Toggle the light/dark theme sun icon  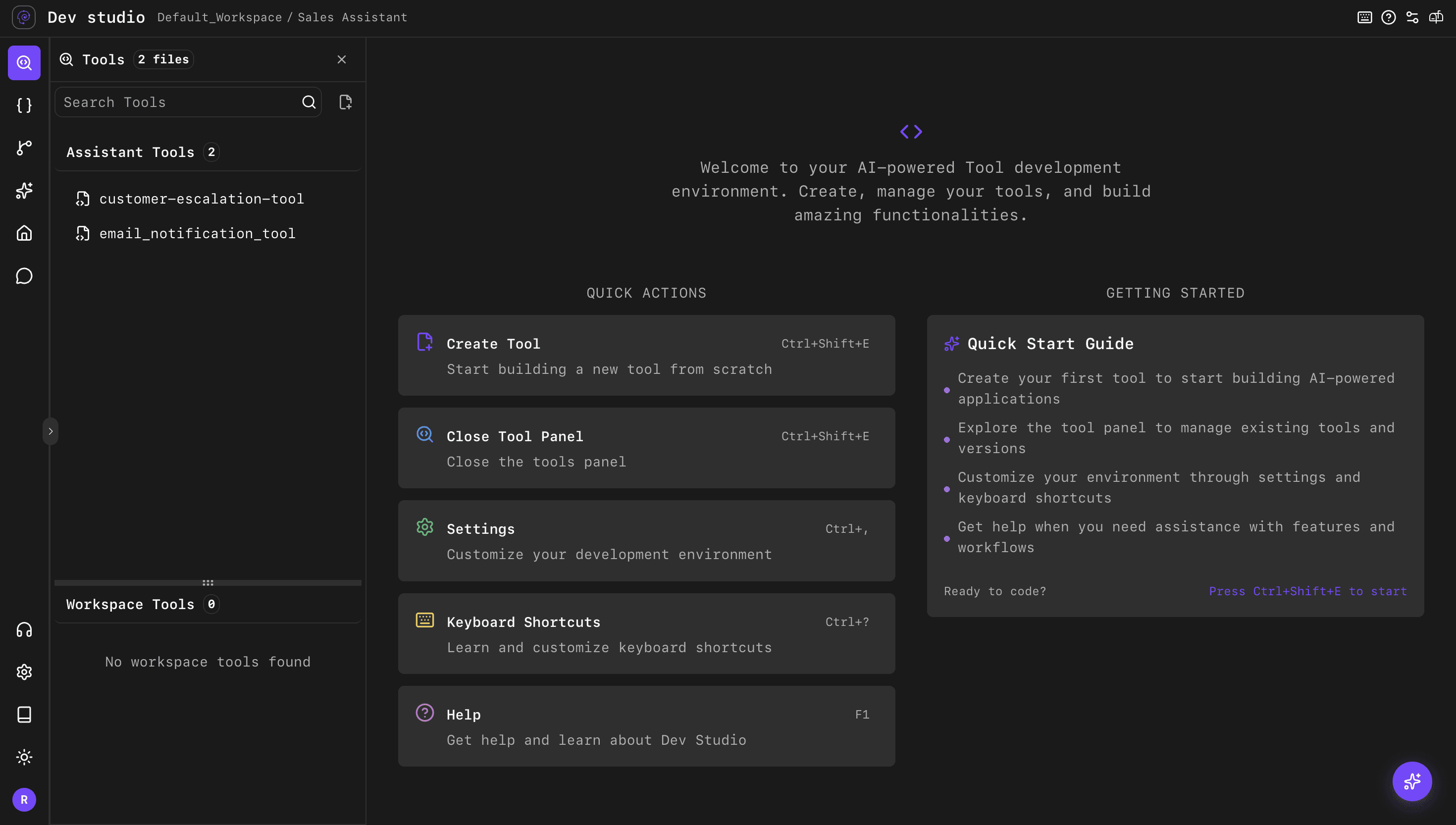(24, 757)
